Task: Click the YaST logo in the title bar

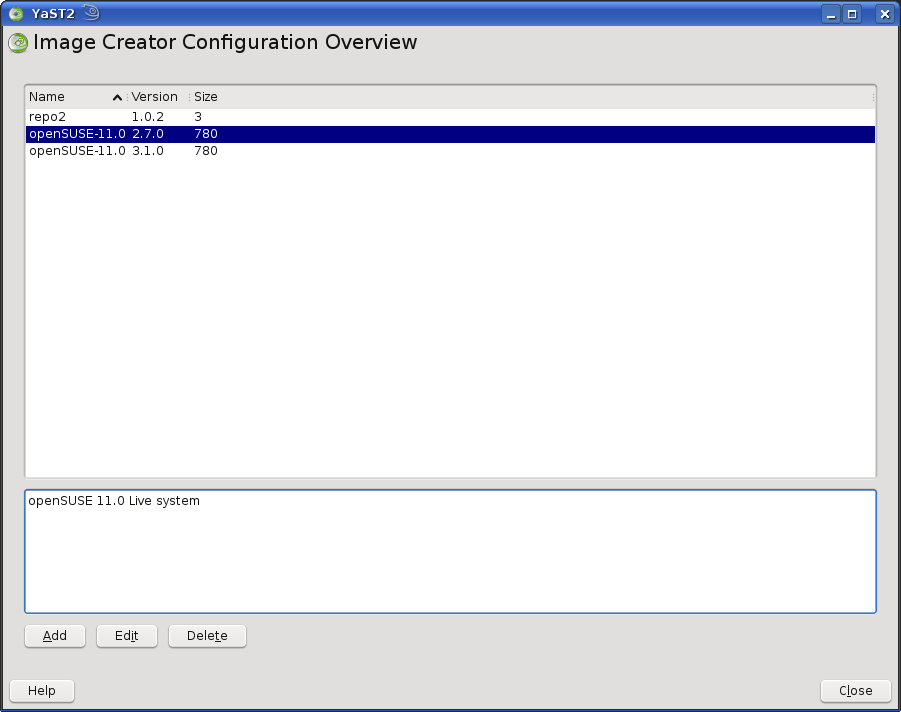Action: [15, 14]
